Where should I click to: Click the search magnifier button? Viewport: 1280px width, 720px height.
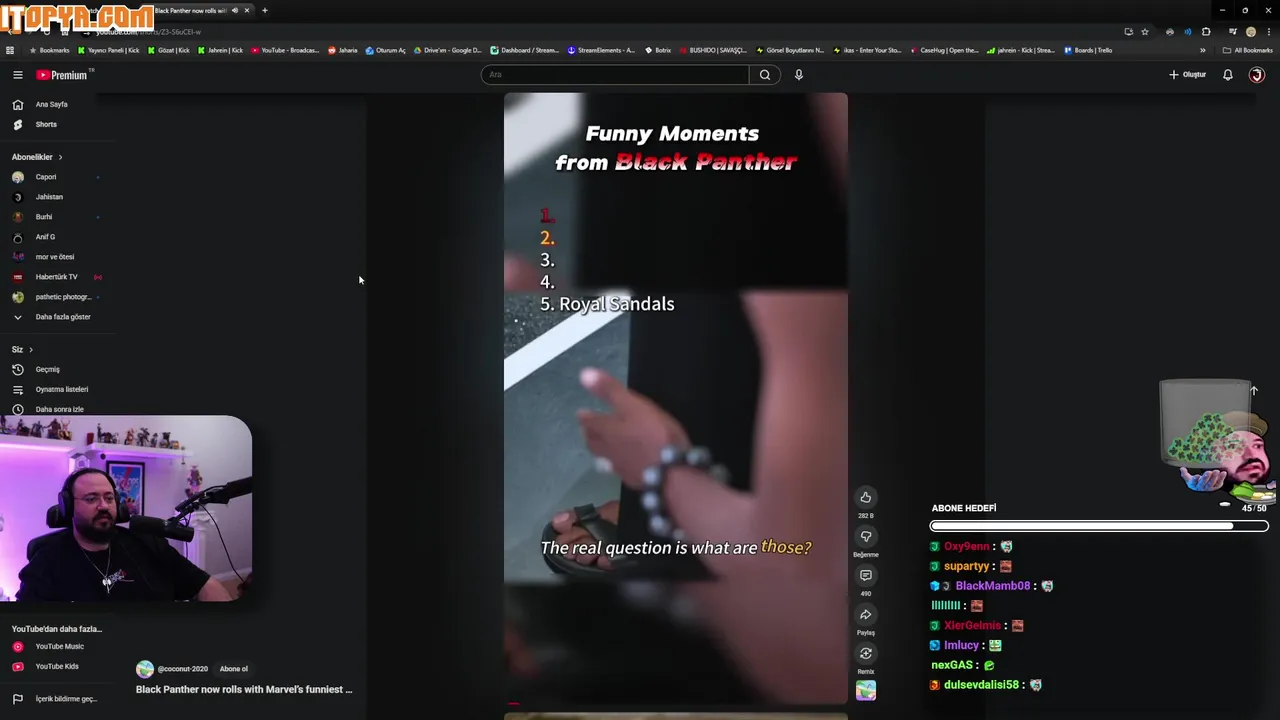765,75
